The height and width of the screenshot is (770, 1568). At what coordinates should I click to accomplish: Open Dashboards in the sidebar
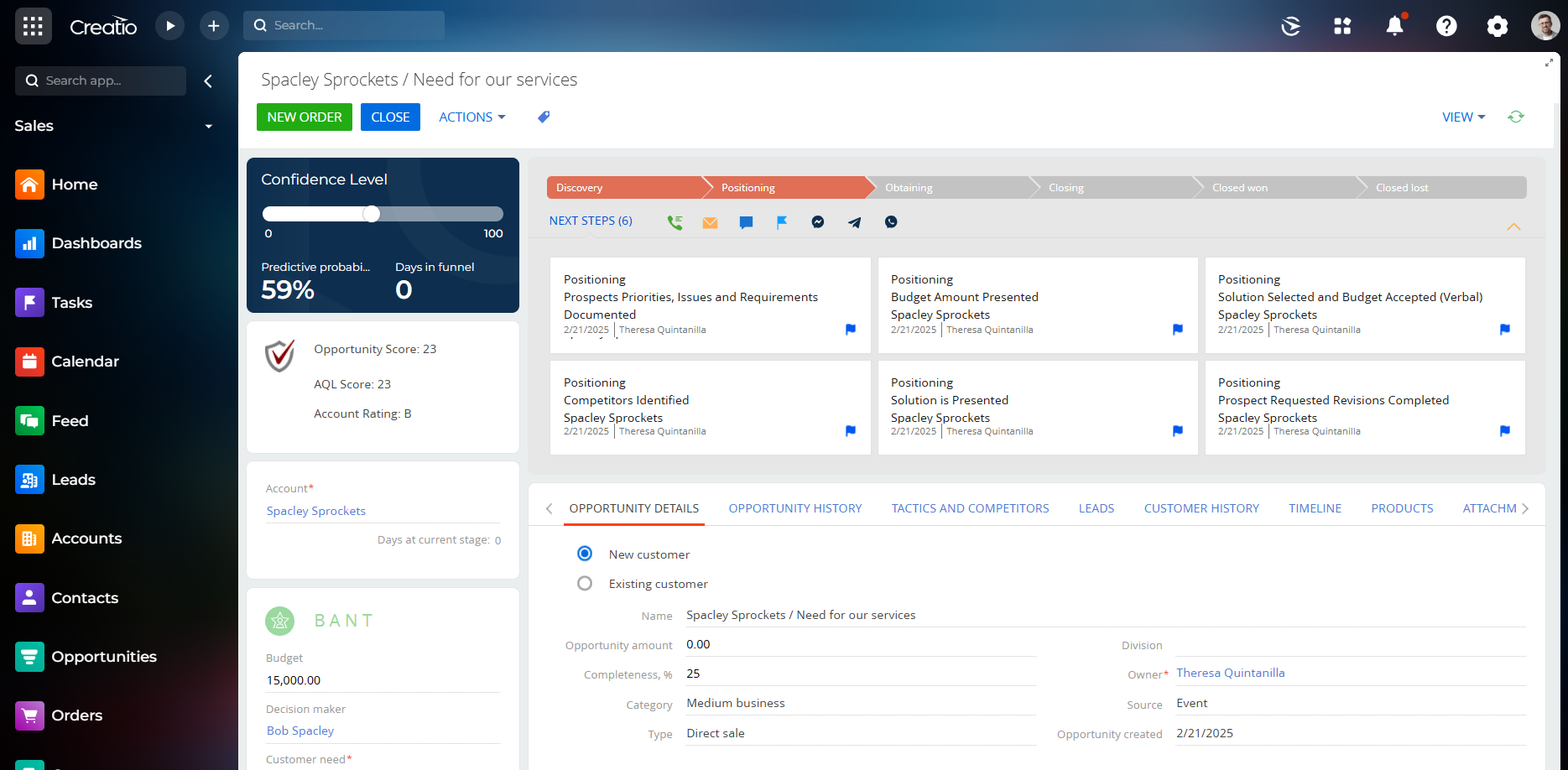(78, 243)
